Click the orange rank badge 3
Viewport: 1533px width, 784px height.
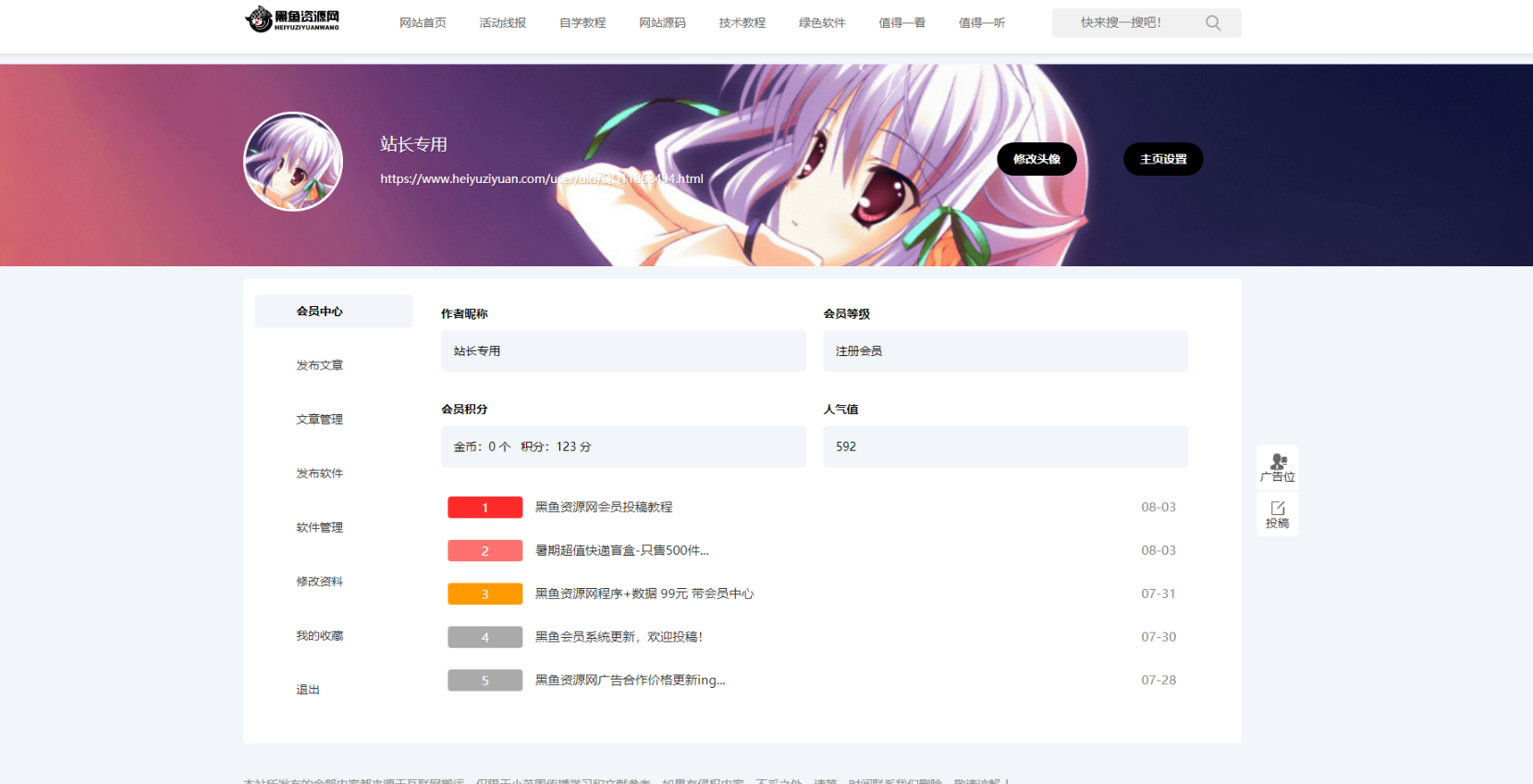(485, 594)
